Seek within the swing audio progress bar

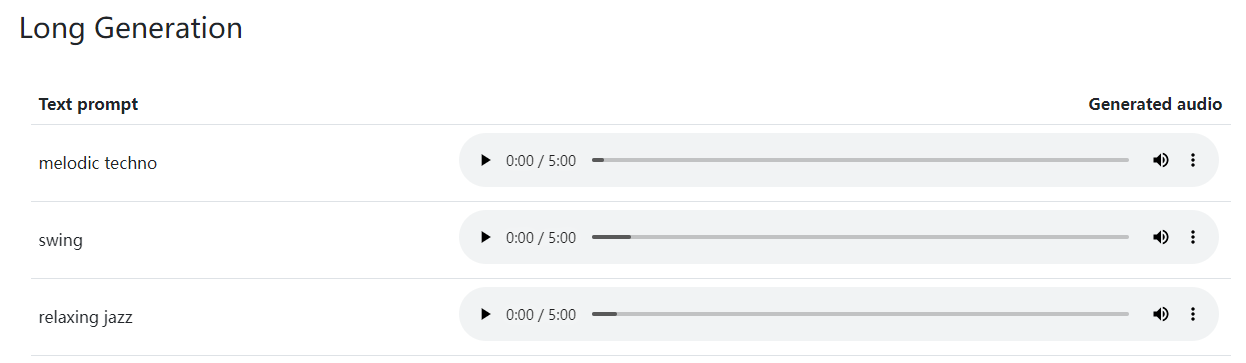point(860,237)
